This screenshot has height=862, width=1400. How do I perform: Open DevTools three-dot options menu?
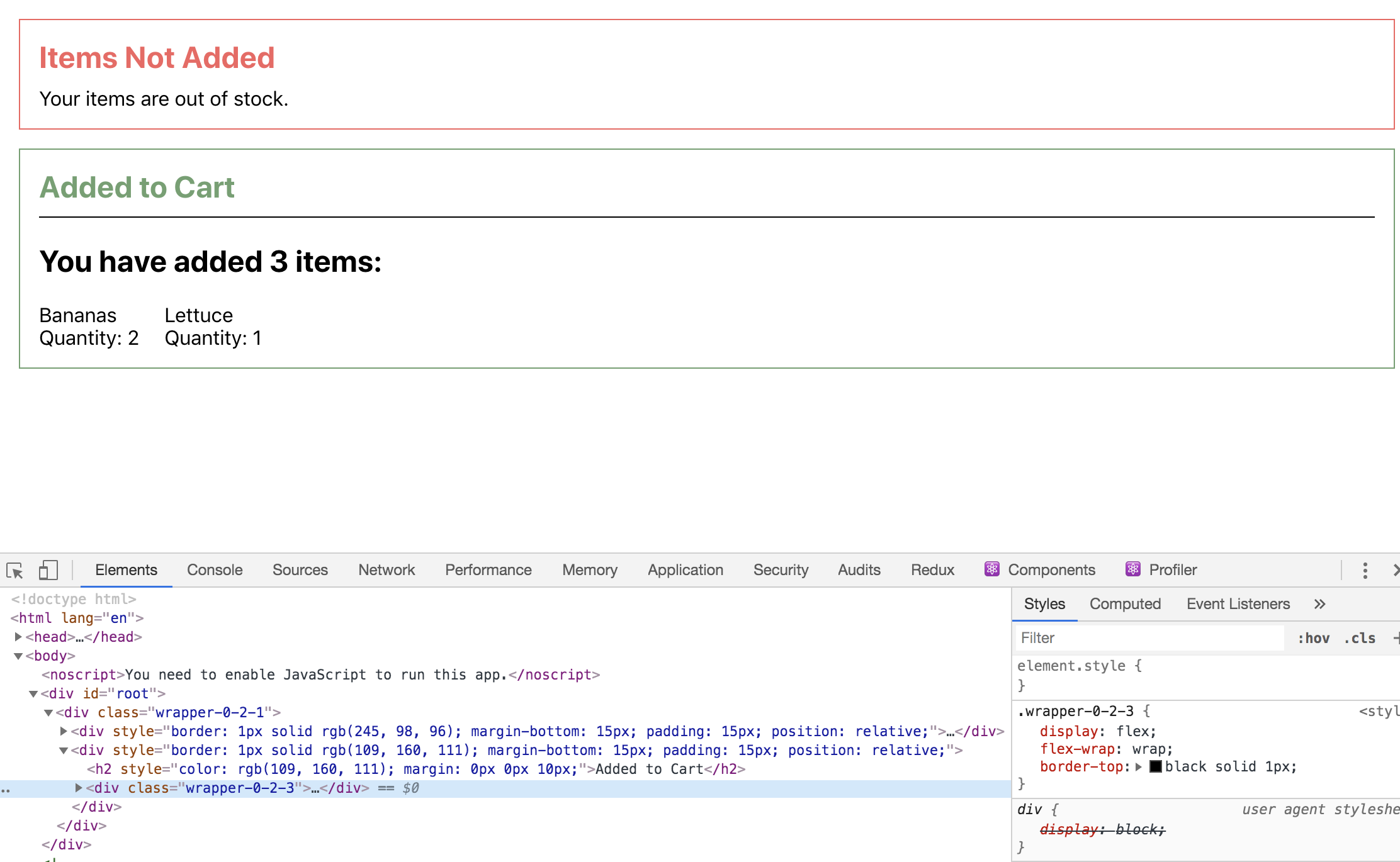point(1365,570)
